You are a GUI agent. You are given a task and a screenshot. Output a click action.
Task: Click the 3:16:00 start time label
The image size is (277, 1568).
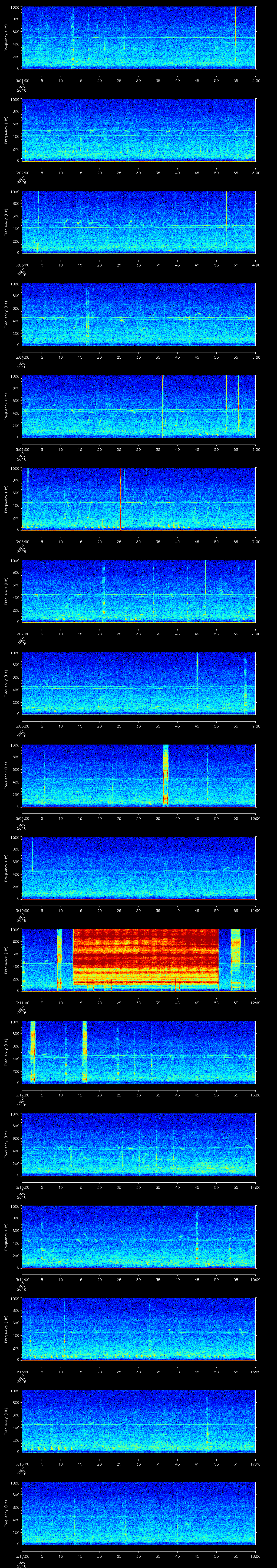pos(22,1464)
